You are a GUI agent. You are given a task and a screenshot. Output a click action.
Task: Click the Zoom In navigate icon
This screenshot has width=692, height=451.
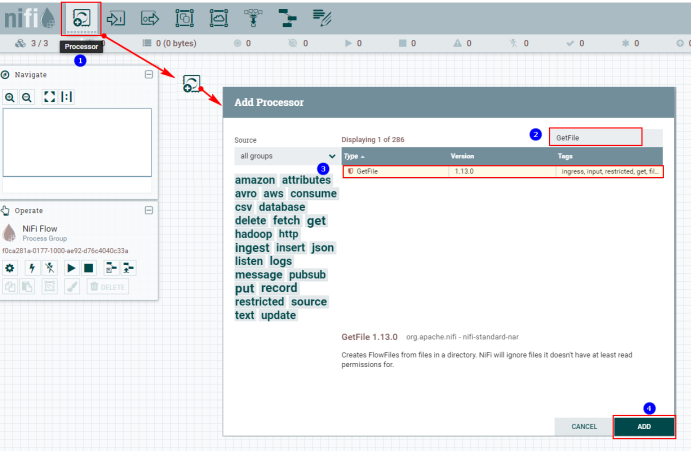10,97
